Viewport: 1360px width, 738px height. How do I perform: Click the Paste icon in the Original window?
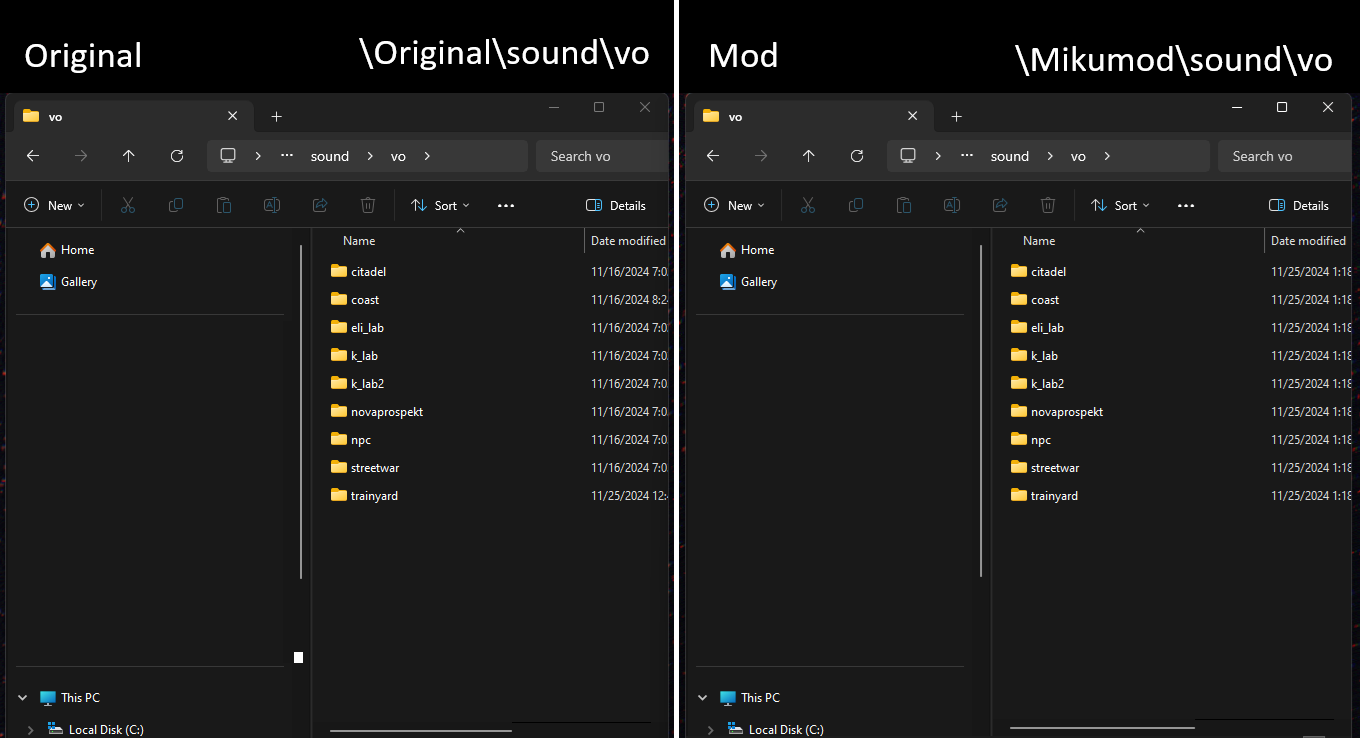point(224,205)
